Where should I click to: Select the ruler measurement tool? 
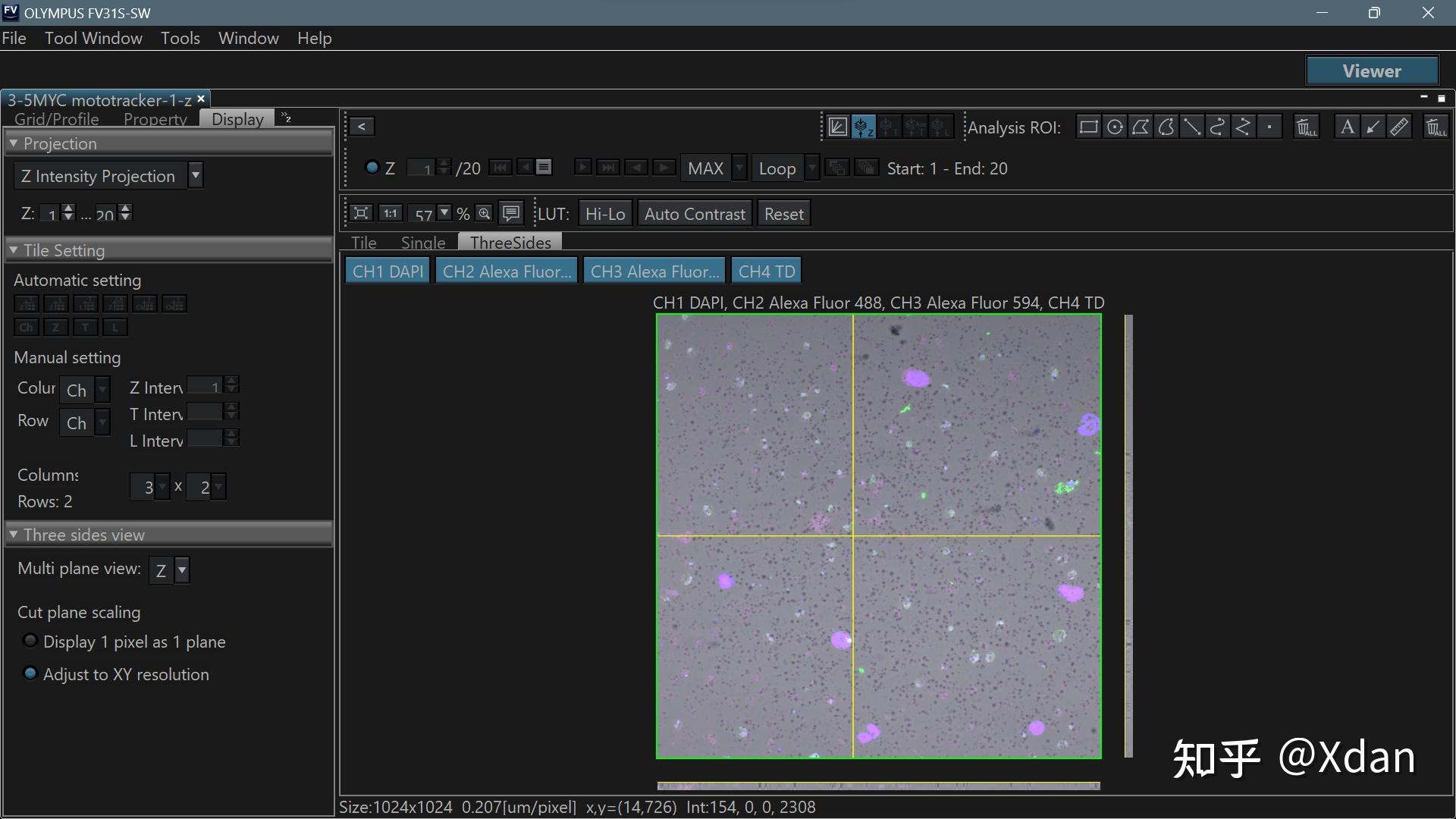(1399, 127)
